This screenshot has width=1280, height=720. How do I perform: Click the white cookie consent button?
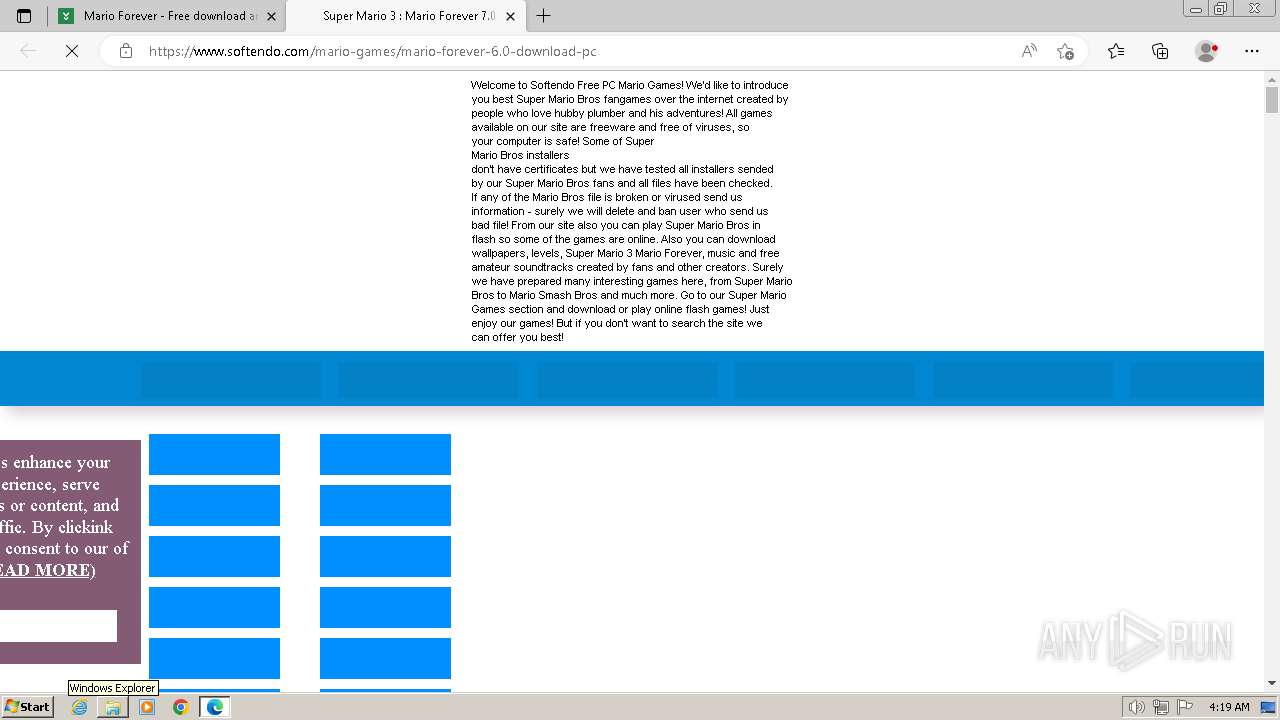[58, 626]
